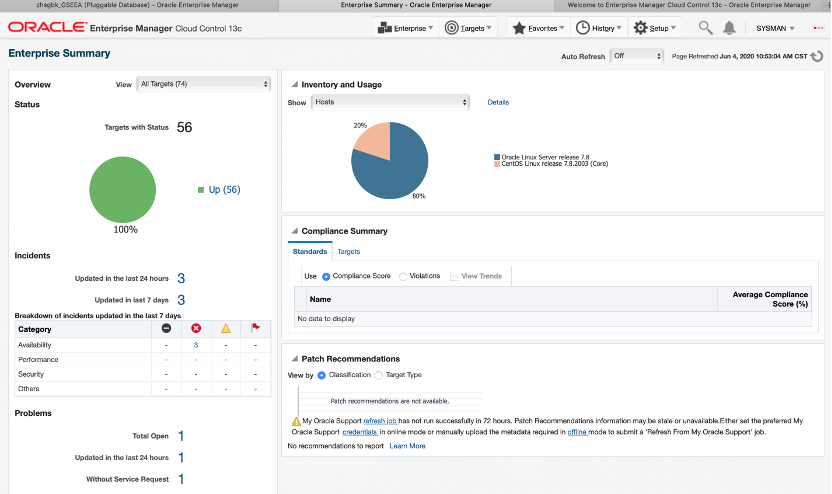Click the Others category row
Screen dimensions: 832x494
point(142,389)
